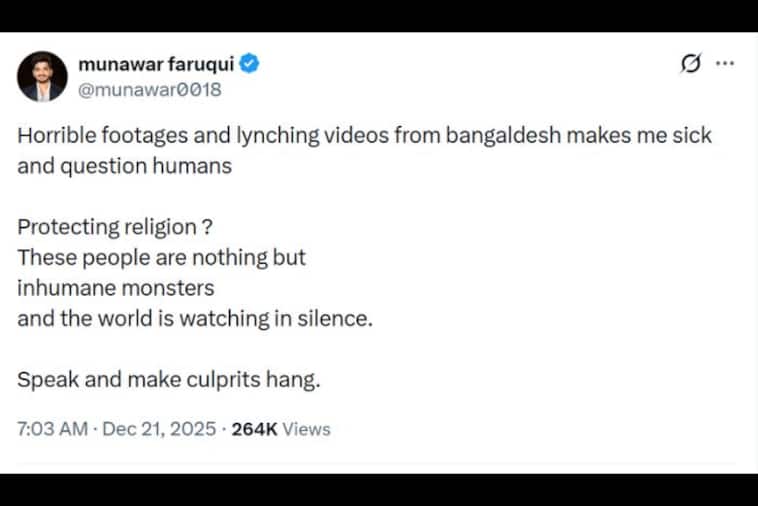The image size is (758, 506).
Task: Open Grok explain icon on the tweet
Action: point(690,65)
